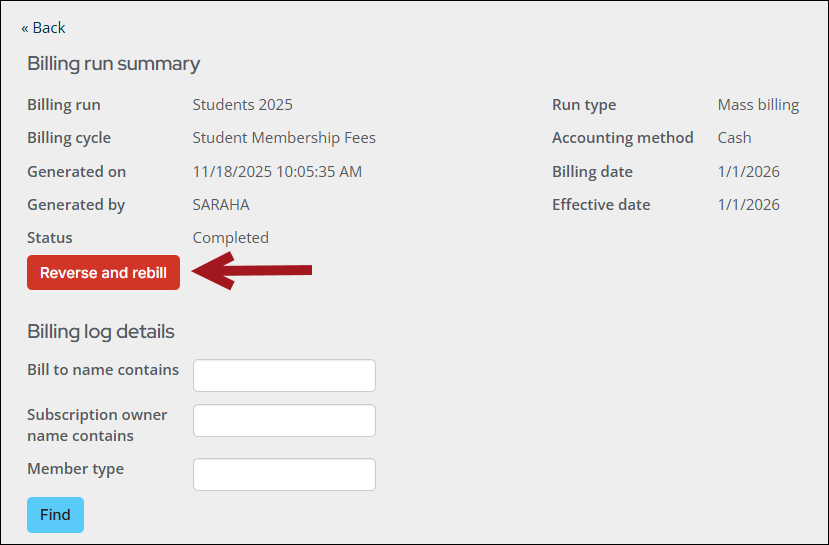
Task: Click the Billing log details heading
Action: [x=100, y=332]
